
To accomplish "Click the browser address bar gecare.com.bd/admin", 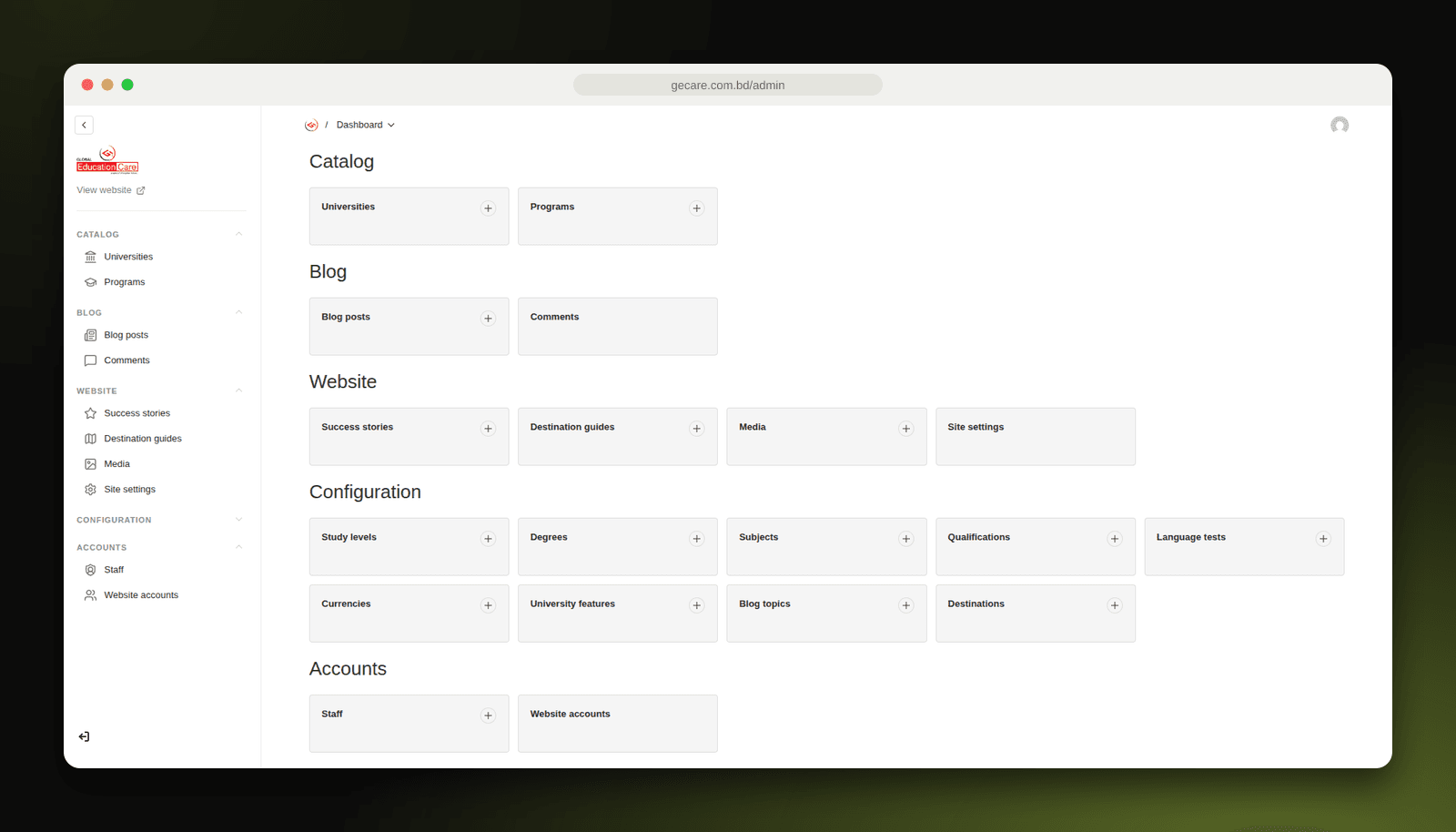I will point(728,85).
